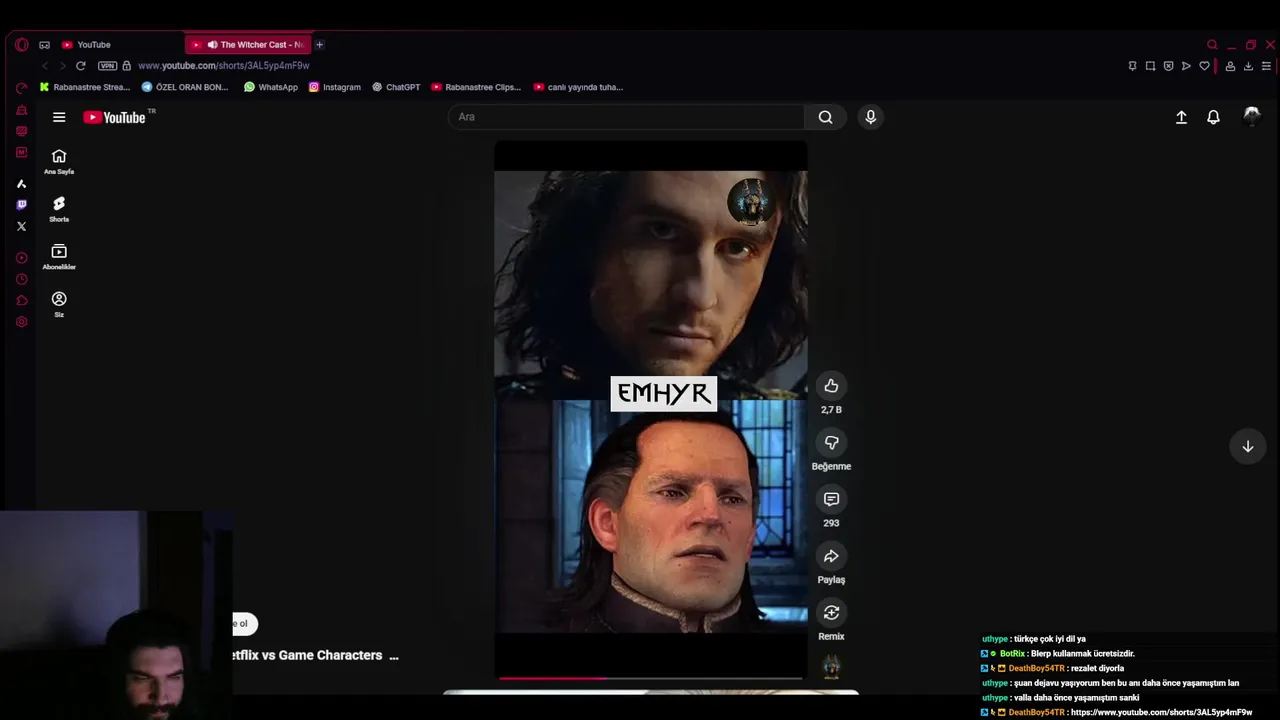Go to Ana Sayfa in YouTube sidebar
1280x720 pixels.
[59, 161]
